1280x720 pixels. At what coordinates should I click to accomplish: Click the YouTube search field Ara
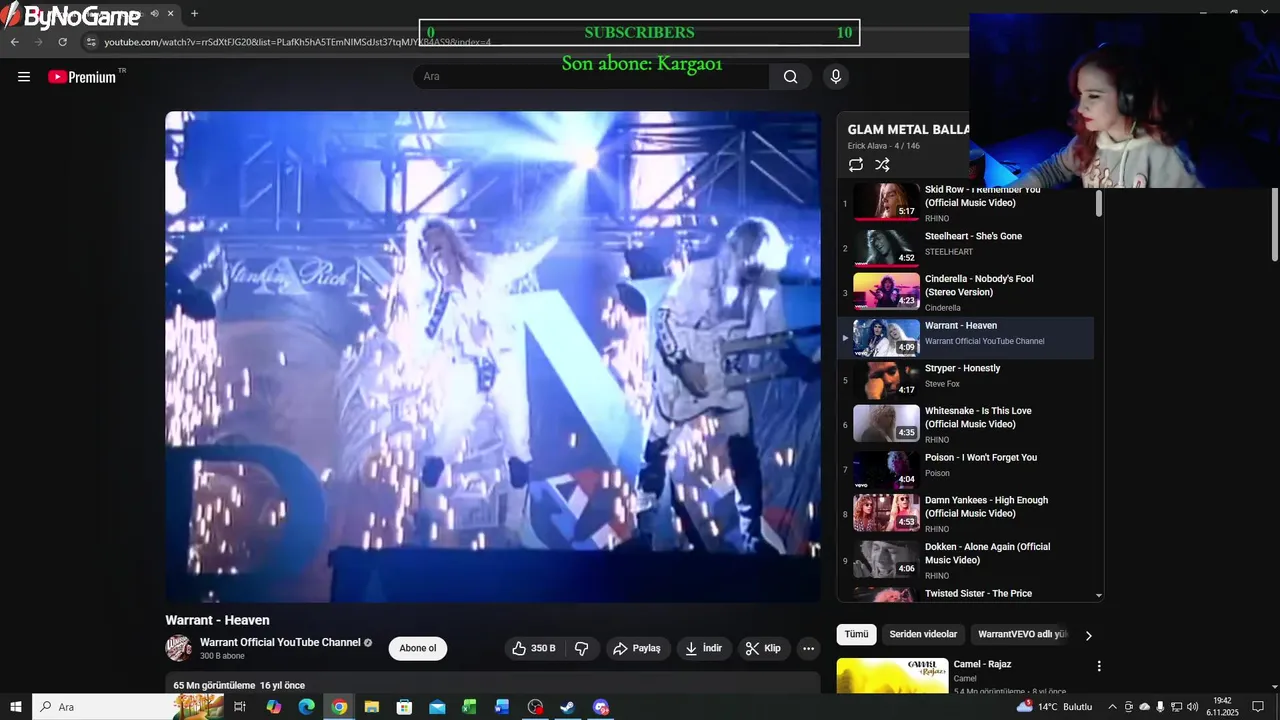pos(591,77)
